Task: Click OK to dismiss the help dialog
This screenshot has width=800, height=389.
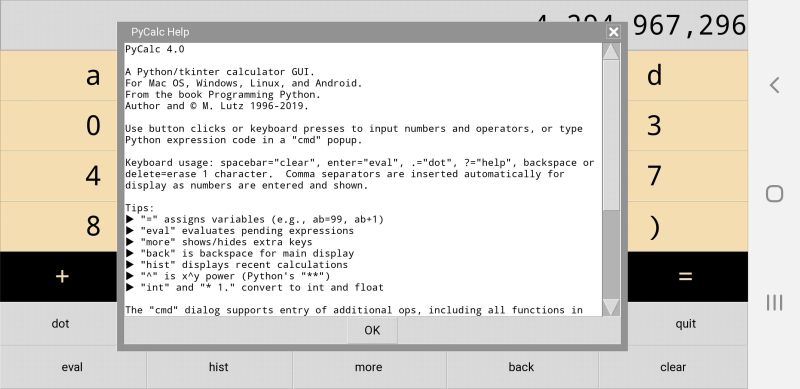Action: point(372,330)
